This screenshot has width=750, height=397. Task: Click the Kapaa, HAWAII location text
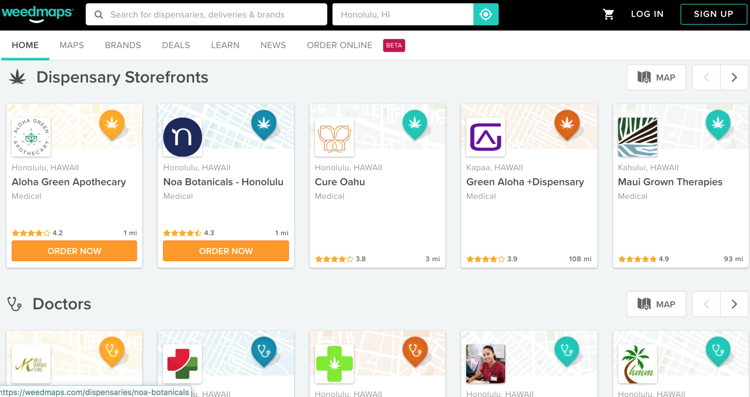click(x=495, y=167)
